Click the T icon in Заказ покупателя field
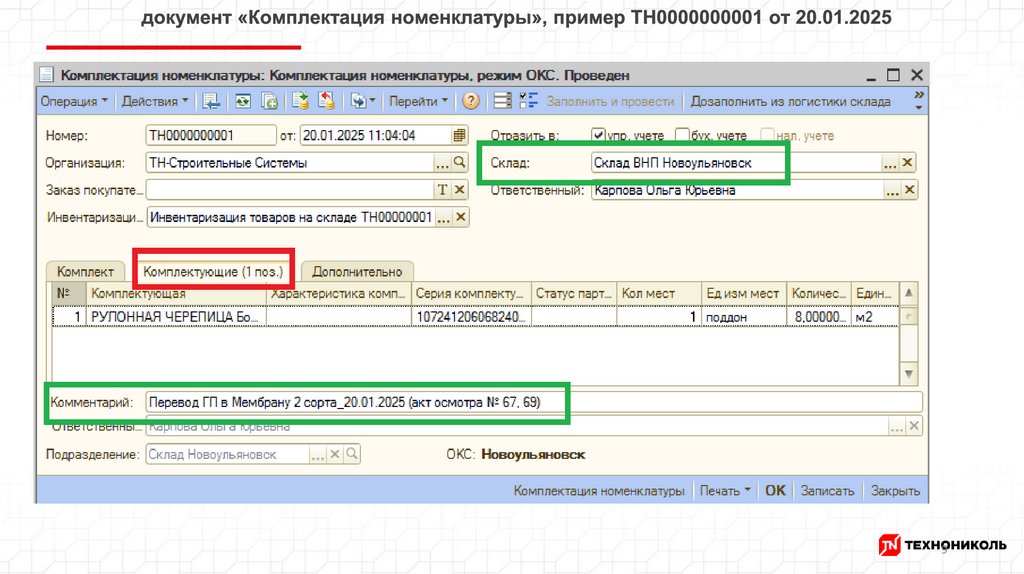1024x574 pixels. tap(443, 190)
